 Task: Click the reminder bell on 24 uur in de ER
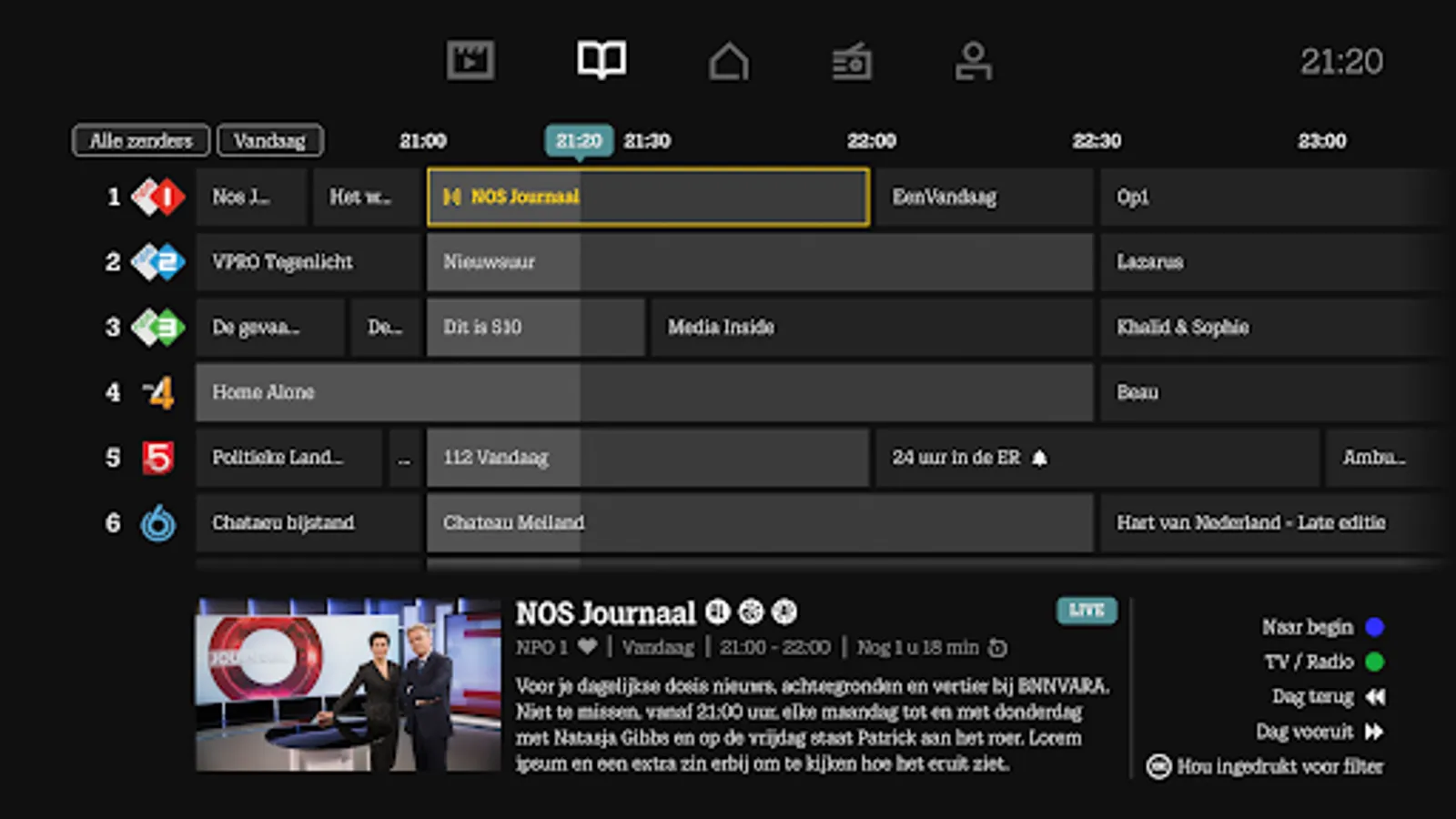1039,458
